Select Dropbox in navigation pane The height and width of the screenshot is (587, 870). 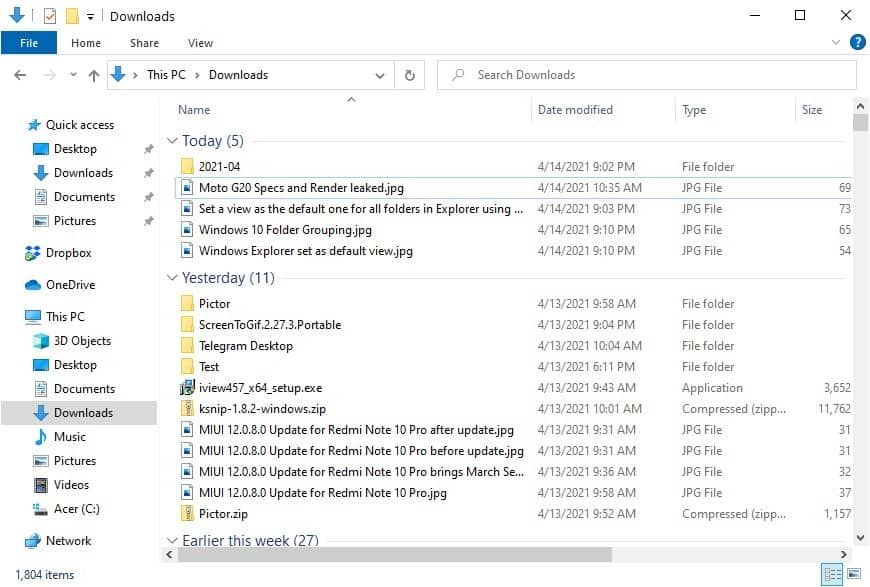(x=68, y=253)
